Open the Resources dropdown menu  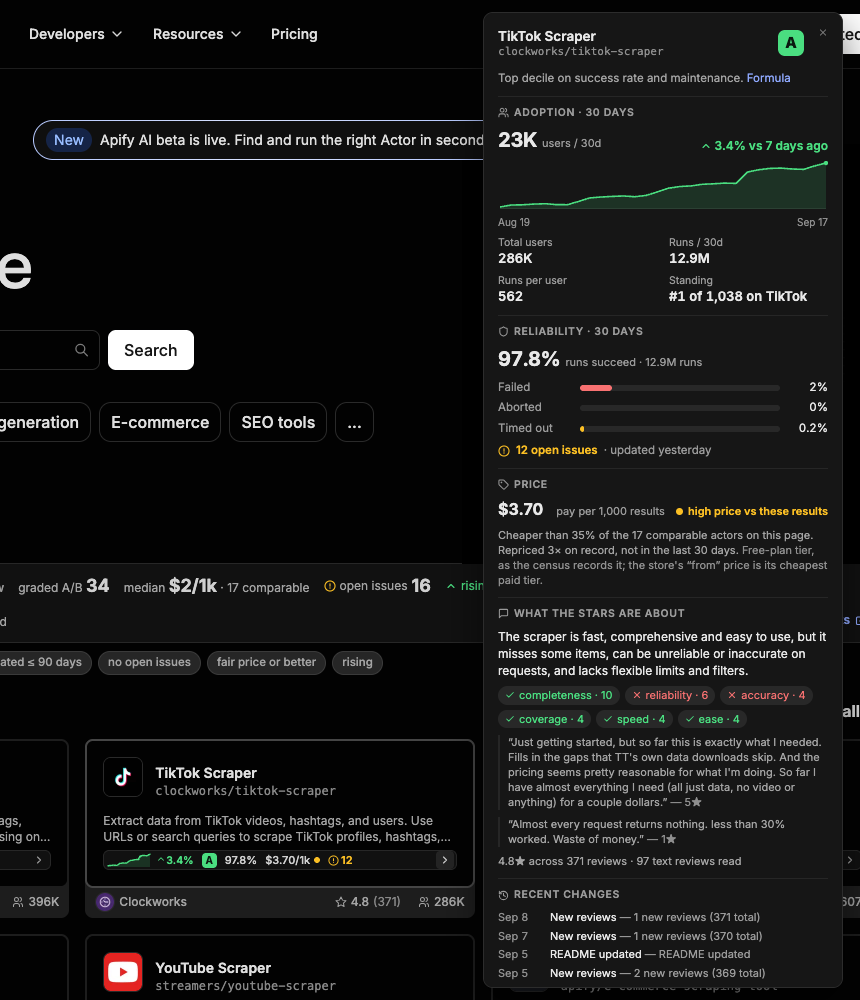click(196, 34)
